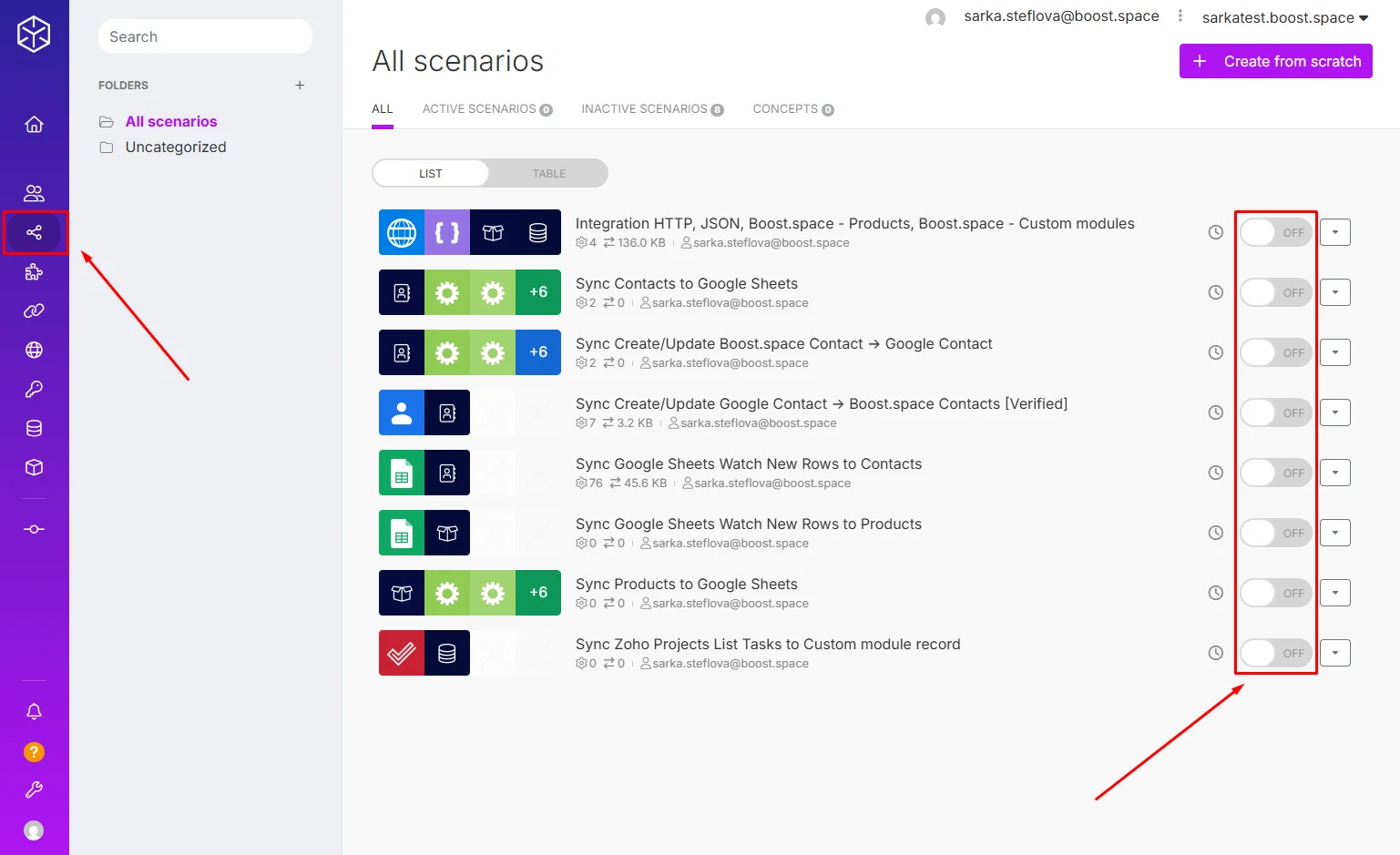Open dropdown for Google Contact → Boost.space Contacts

1335,412
